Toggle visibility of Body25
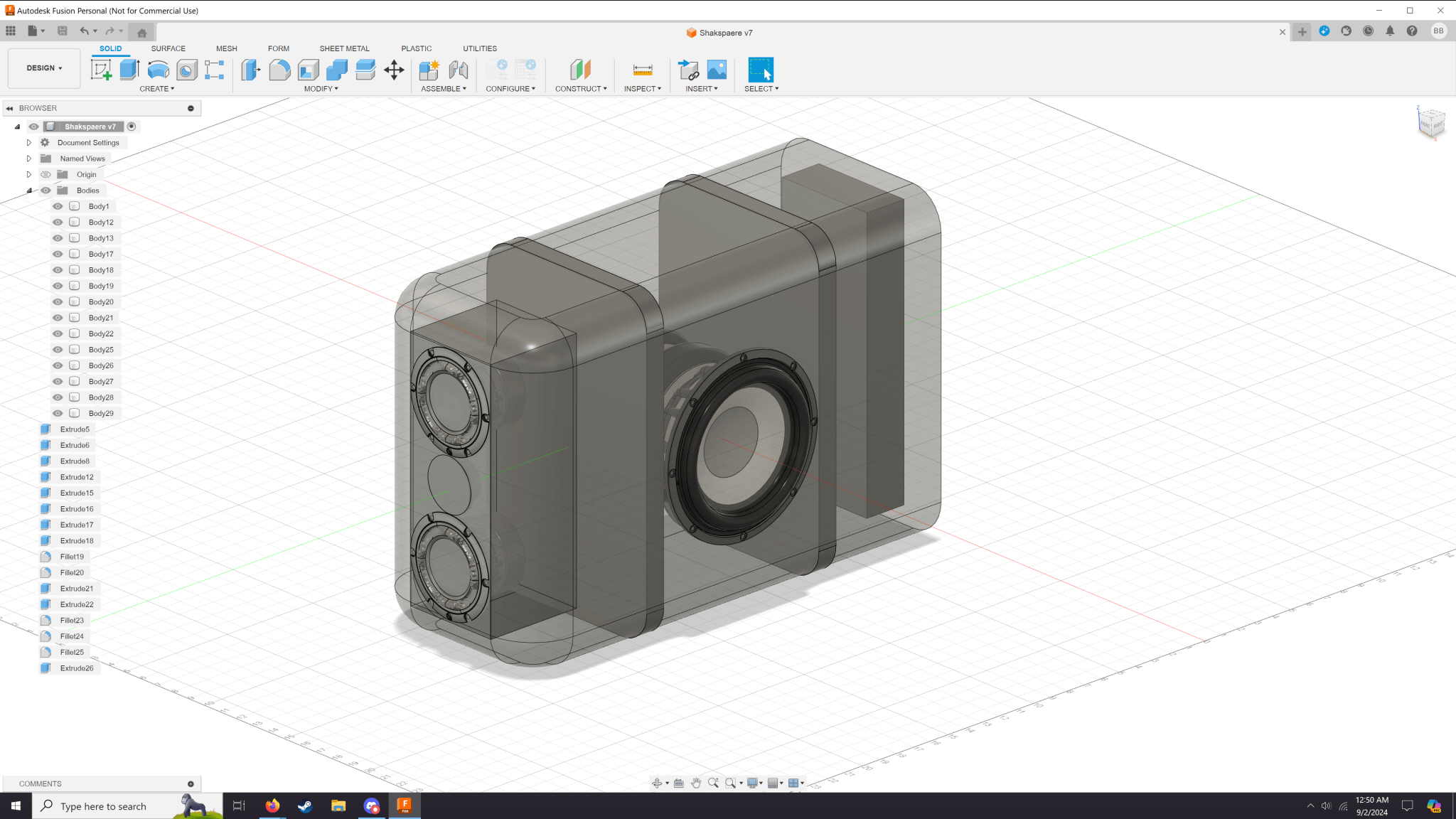 point(58,350)
